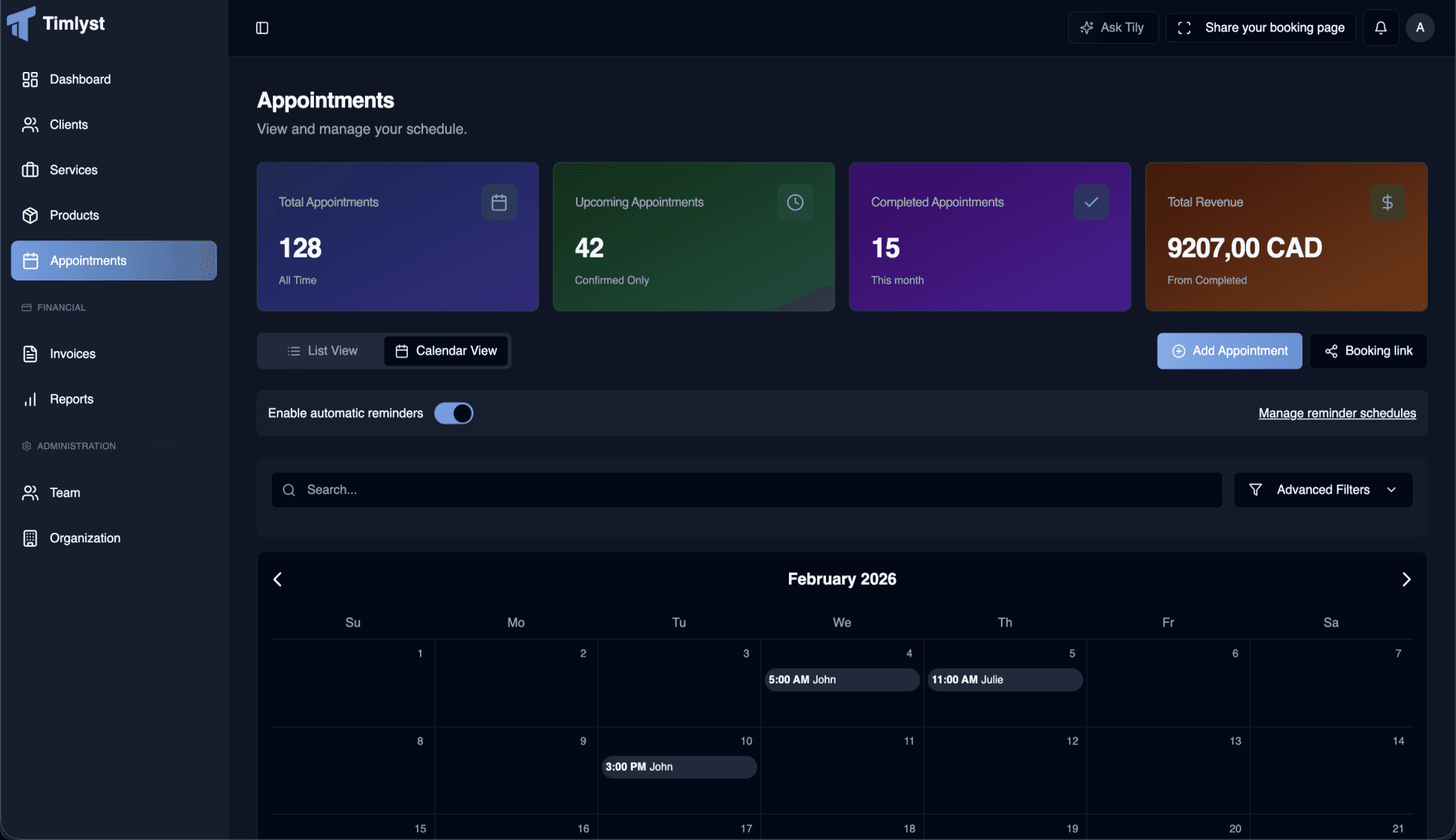This screenshot has width=1456, height=840.
Task: Select Calendar View mode
Action: pyautogui.click(x=446, y=350)
